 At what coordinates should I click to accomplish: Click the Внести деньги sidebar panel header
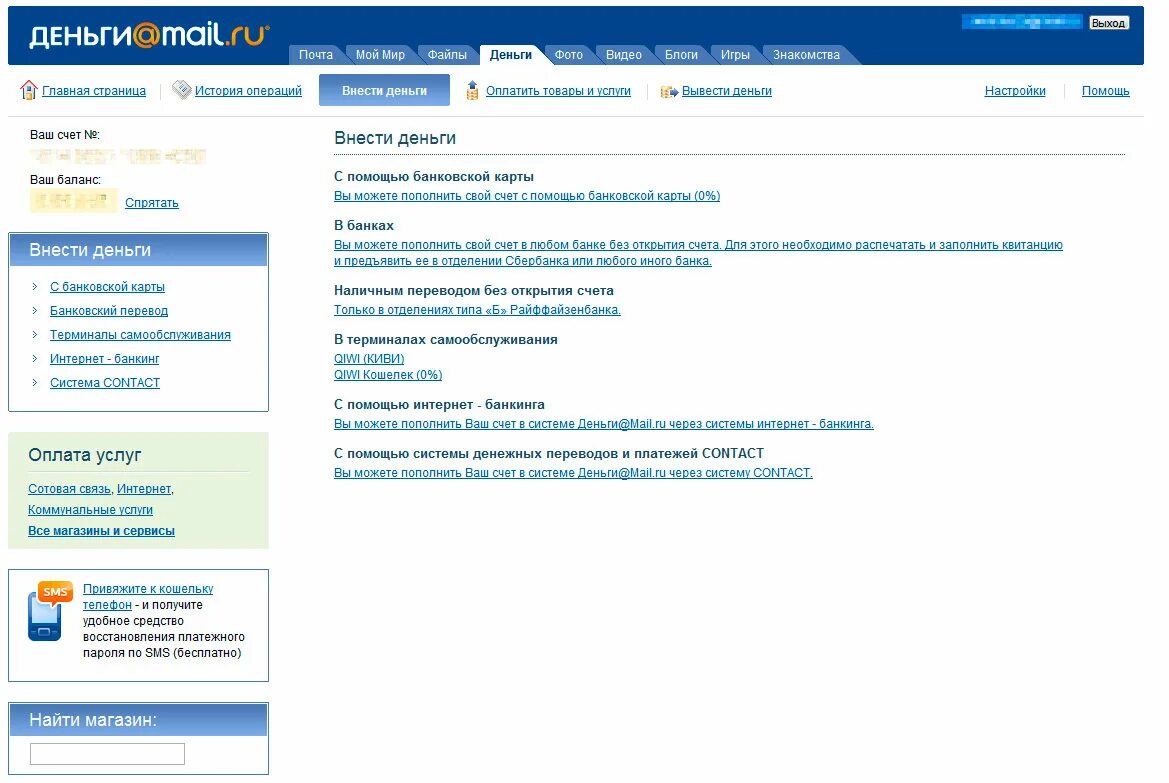[x=139, y=250]
